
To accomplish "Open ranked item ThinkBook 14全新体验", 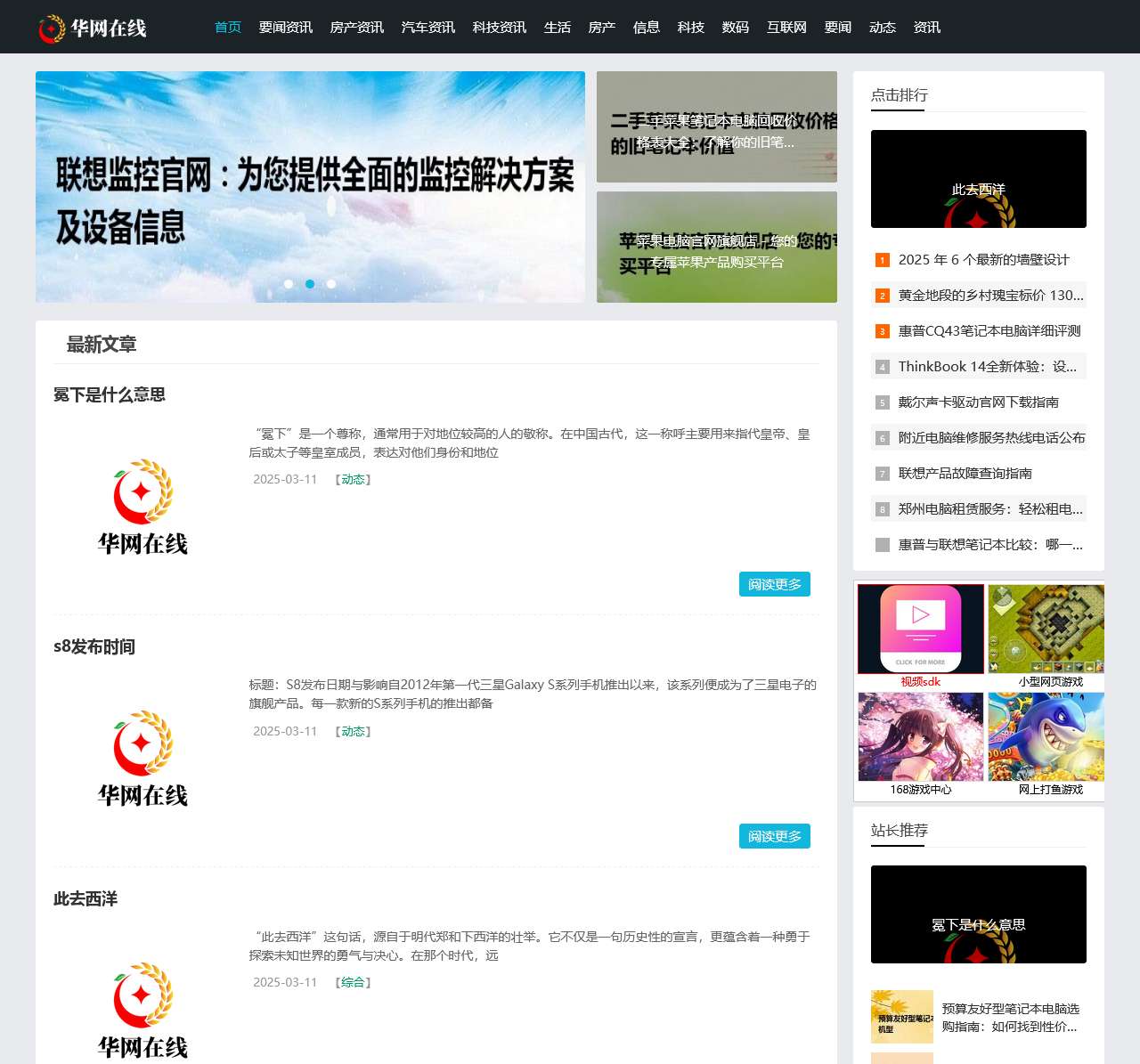I will tap(988, 366).
